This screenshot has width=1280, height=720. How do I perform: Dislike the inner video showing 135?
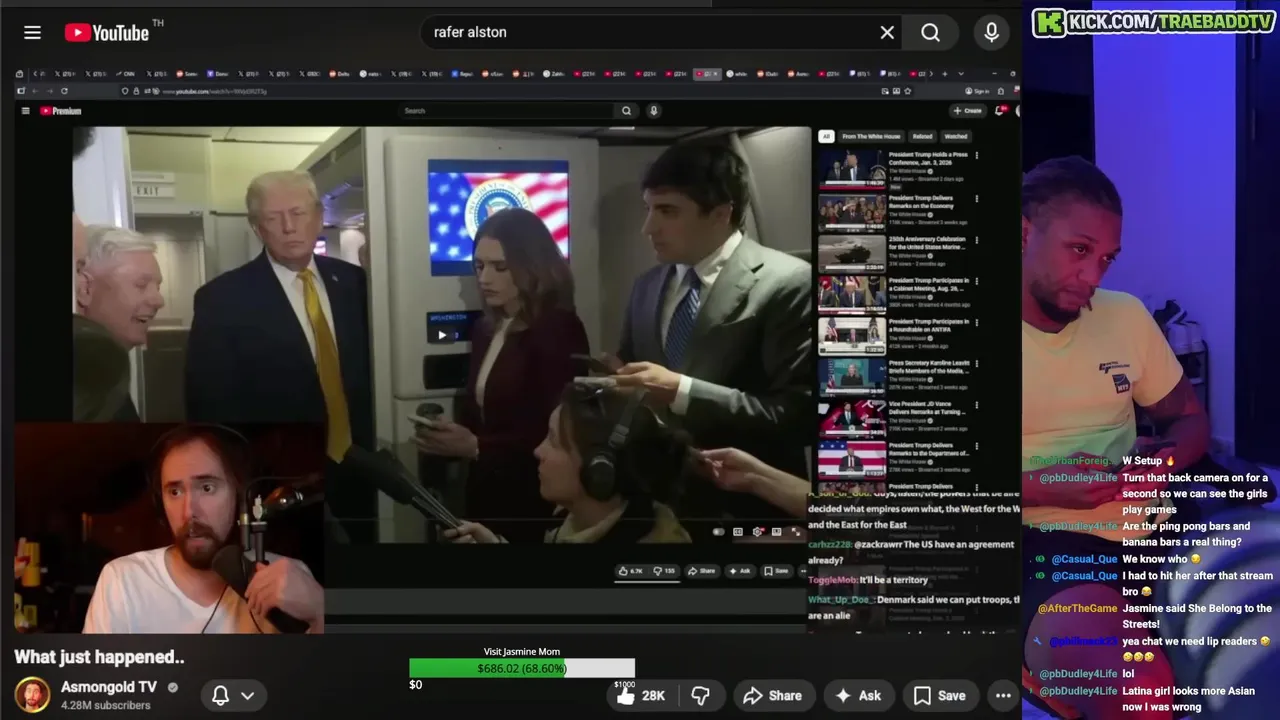[664, 571]
